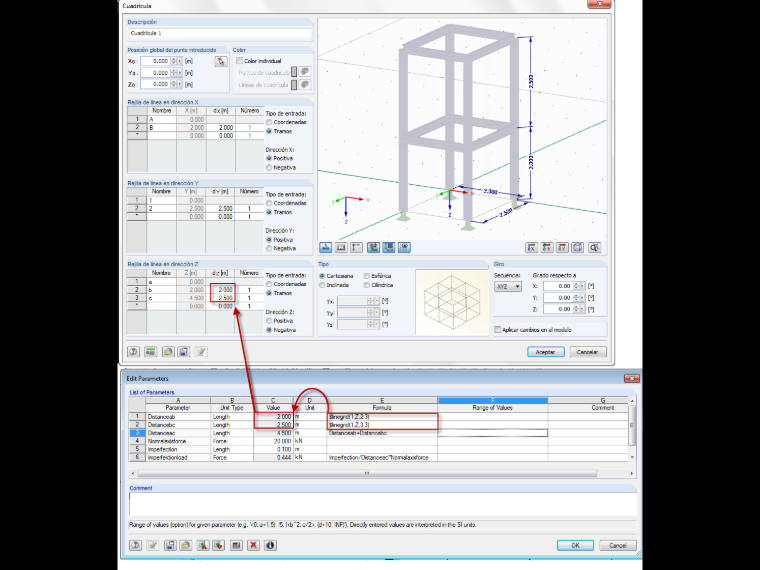This screenshot has height=570, width=760.
Task: Click the Giro Z angle spinner
Action: point(576,309)
